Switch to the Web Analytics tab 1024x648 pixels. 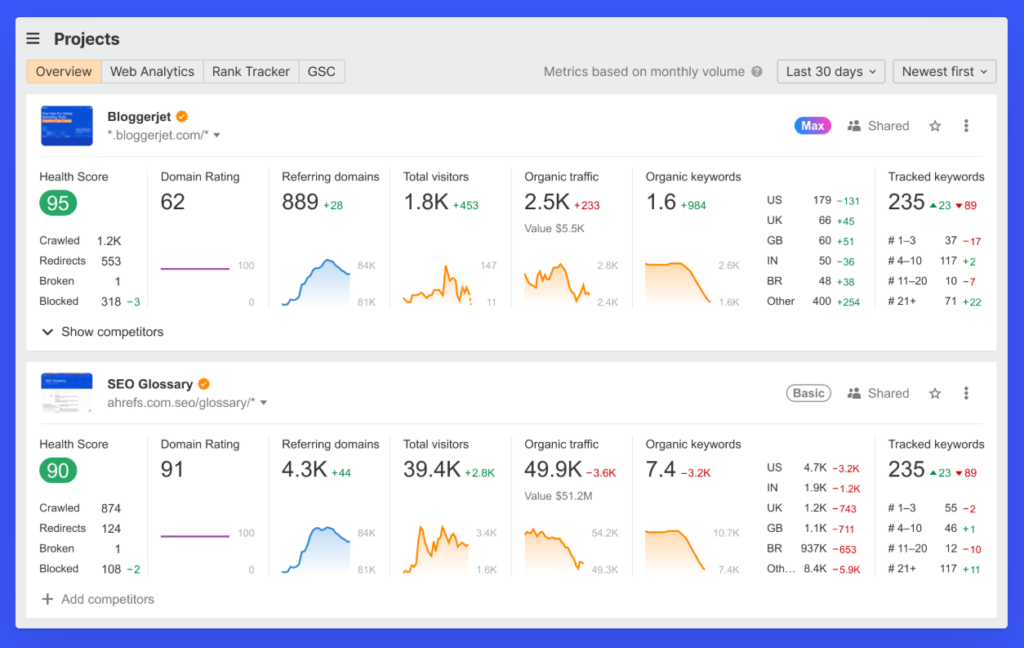coord(152,71)
